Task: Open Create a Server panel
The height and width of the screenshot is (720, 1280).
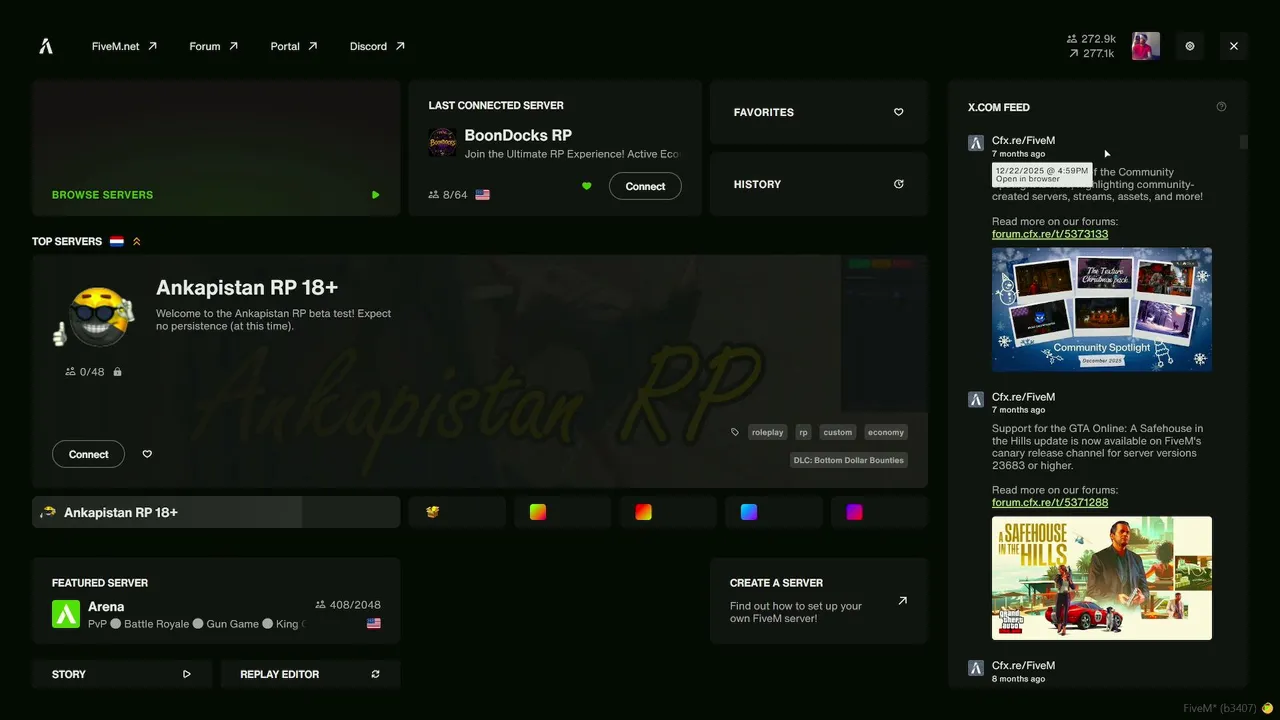Action: click(819, 601)
